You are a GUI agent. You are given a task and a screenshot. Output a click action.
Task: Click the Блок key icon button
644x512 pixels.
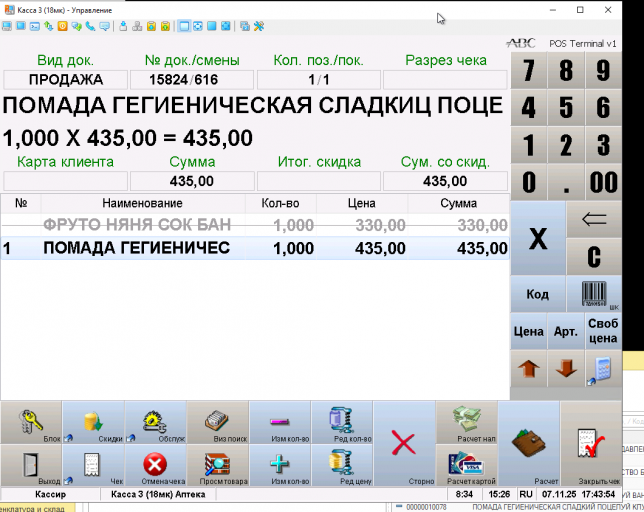(31, 422)
